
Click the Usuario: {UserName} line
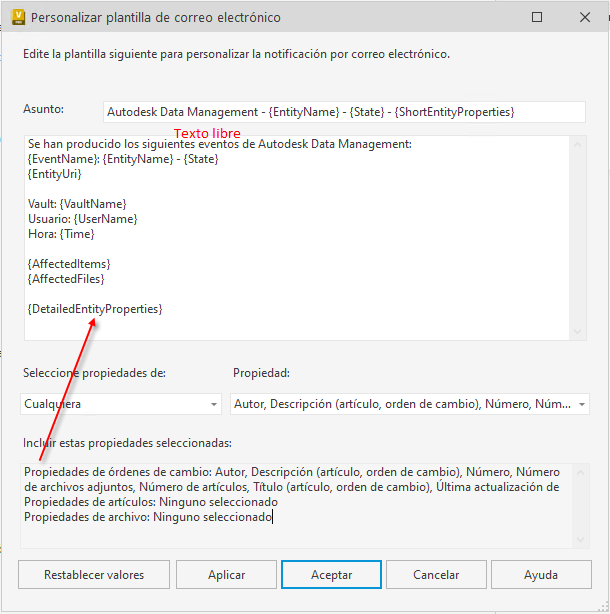[x=83, y=219]
